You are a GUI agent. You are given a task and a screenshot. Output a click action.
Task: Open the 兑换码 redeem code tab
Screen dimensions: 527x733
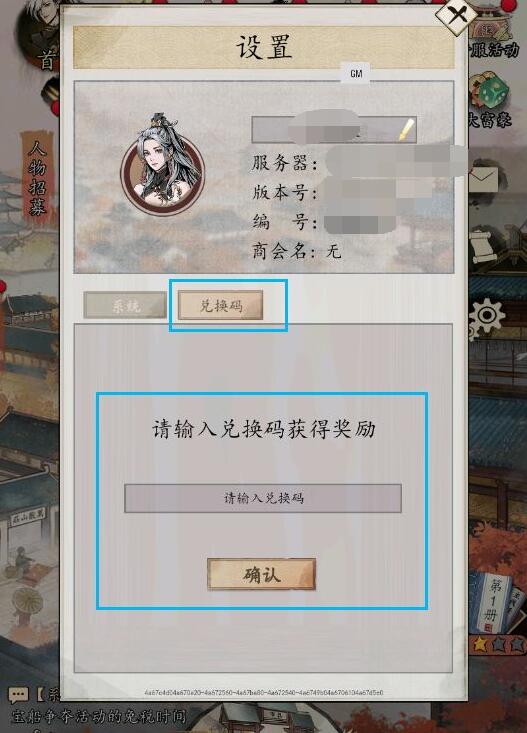pos(221,305)
